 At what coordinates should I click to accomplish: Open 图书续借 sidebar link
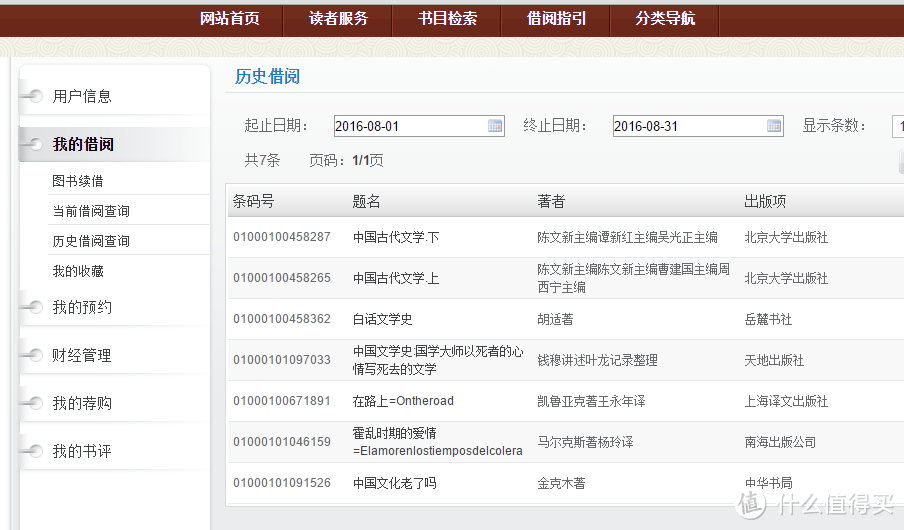tap(78, 181)
